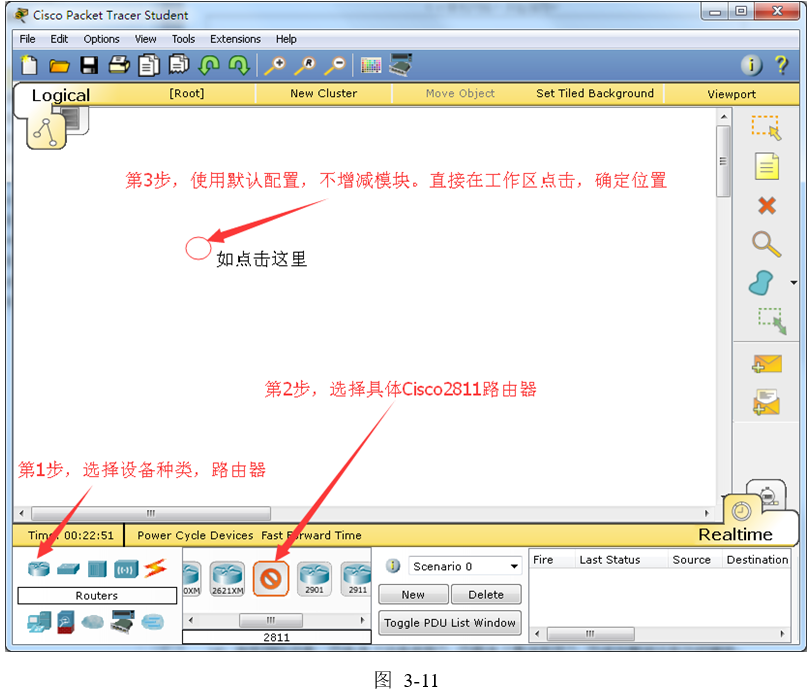Choose the Inspect magnifier tool

click(766, 243)
